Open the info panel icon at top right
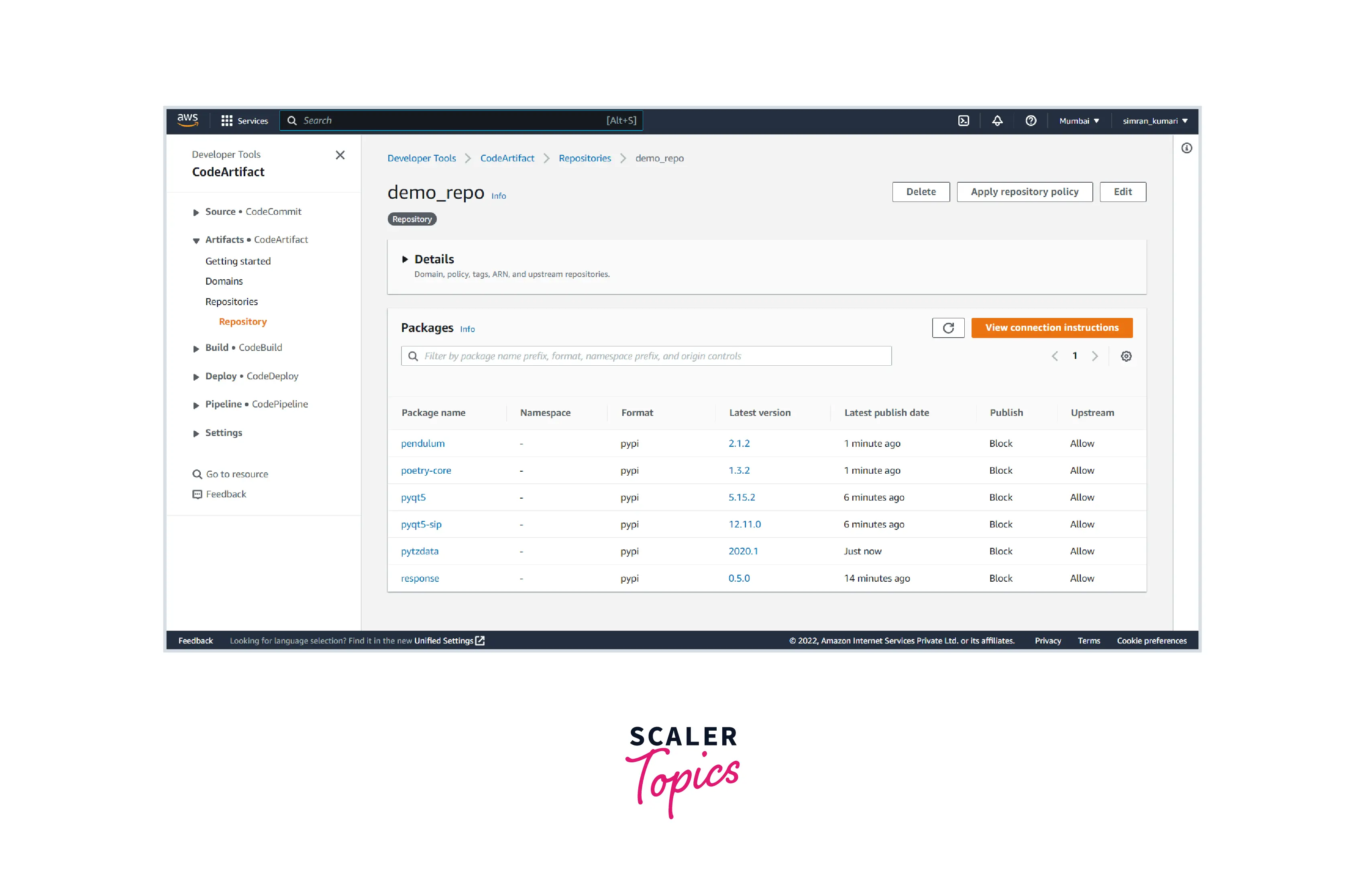 pos(1187,148)
